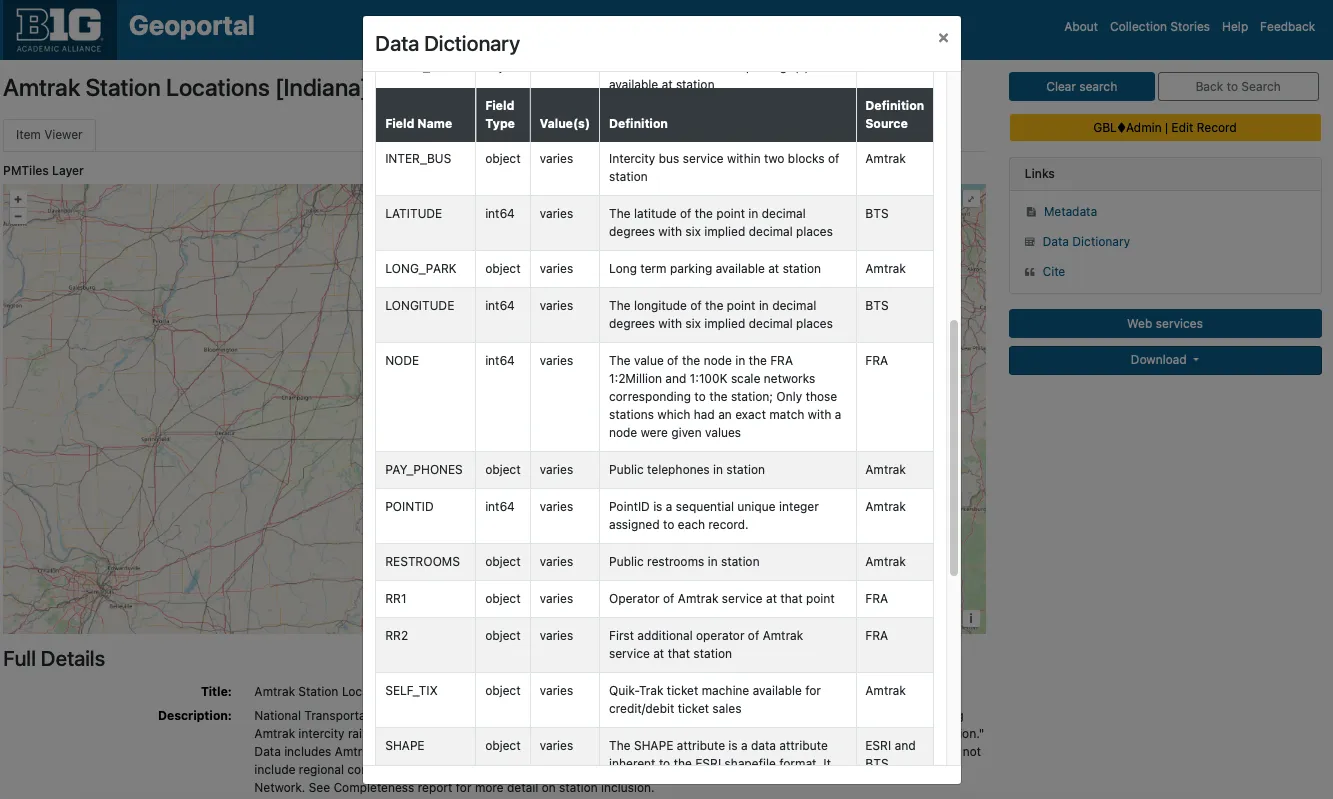The image size is (1333, 799).
Task: Open the Feedback link
Action: 1287,27
